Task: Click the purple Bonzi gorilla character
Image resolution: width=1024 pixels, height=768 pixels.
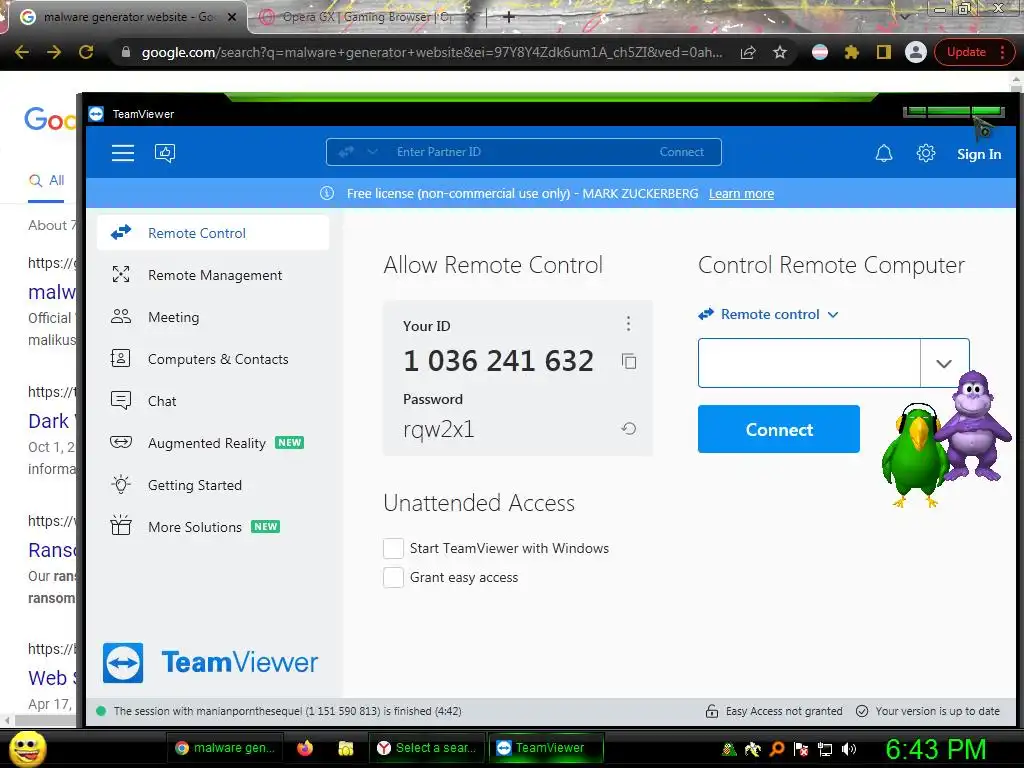Action: click(x=973, y=426)
